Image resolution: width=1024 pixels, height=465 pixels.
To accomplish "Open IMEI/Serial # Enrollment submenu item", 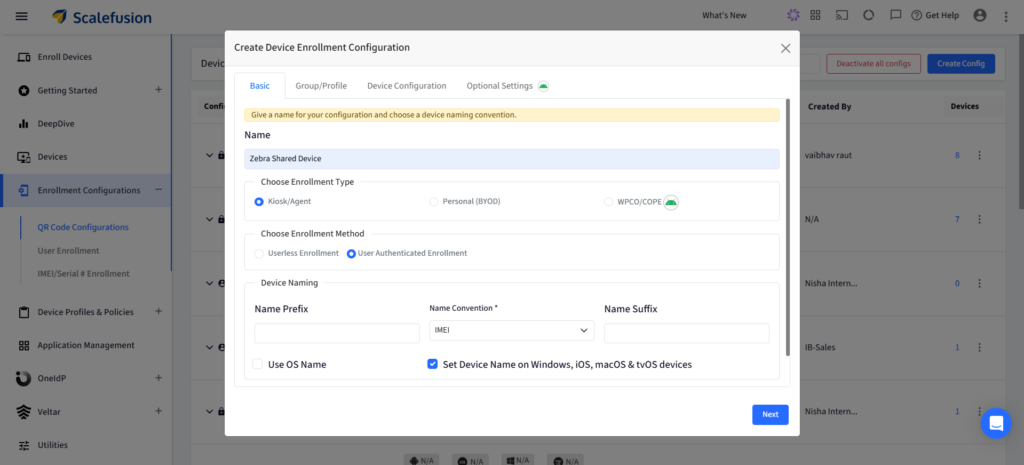I will (x=84, y=274).
